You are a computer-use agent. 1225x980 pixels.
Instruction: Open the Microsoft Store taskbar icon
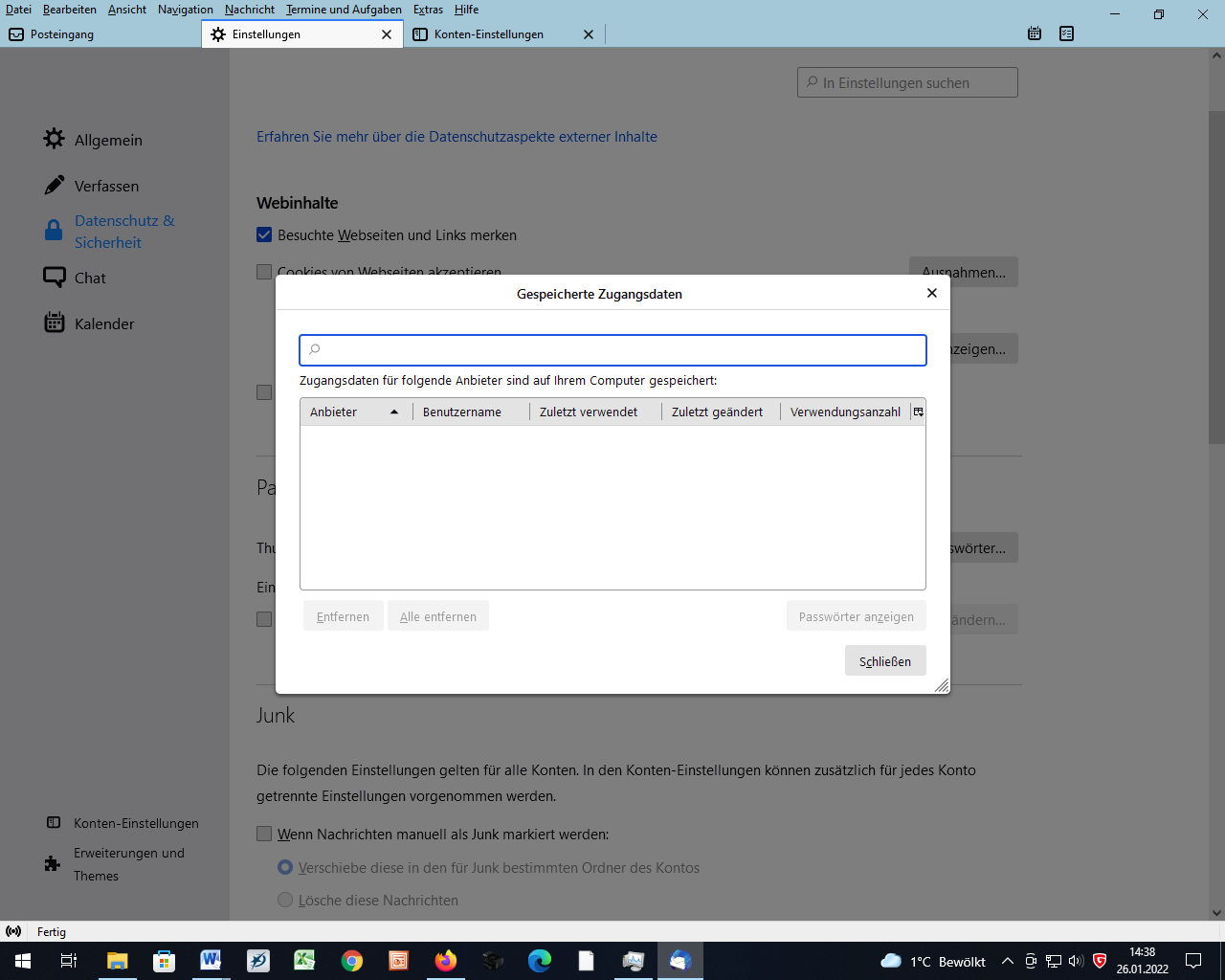click(165, 961)
